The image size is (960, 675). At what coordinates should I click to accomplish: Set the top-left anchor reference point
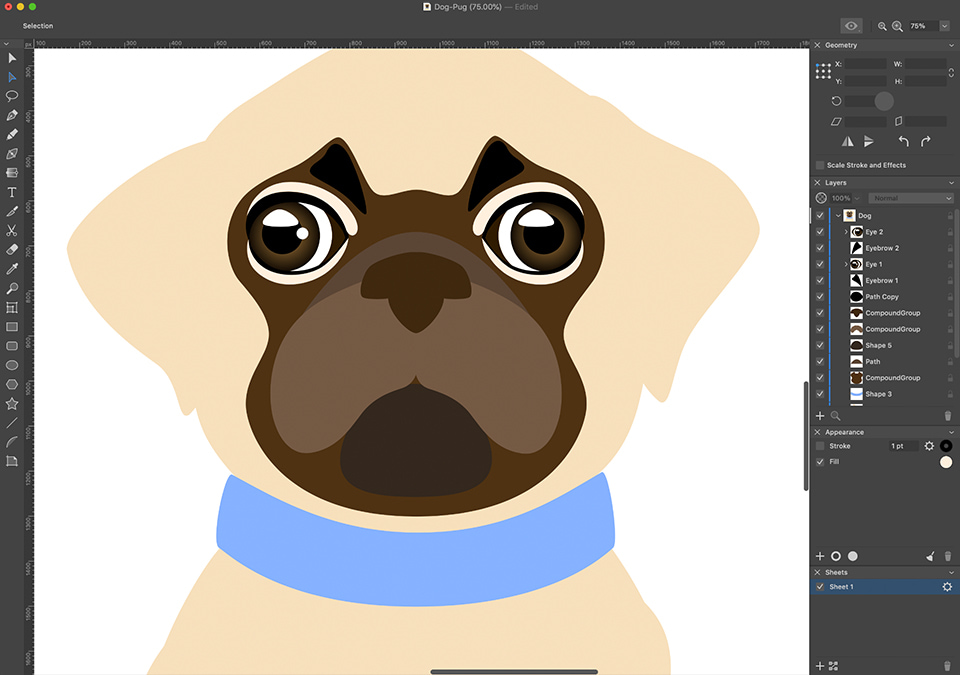coord(817,65)
